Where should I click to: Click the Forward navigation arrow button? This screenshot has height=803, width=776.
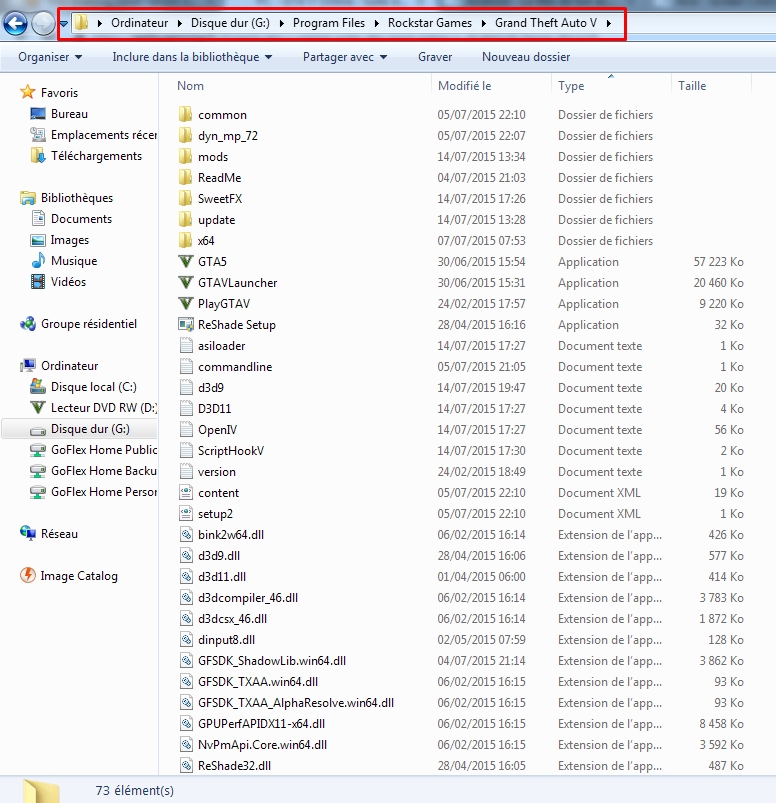pyautogui.click(x=43, y=23)
